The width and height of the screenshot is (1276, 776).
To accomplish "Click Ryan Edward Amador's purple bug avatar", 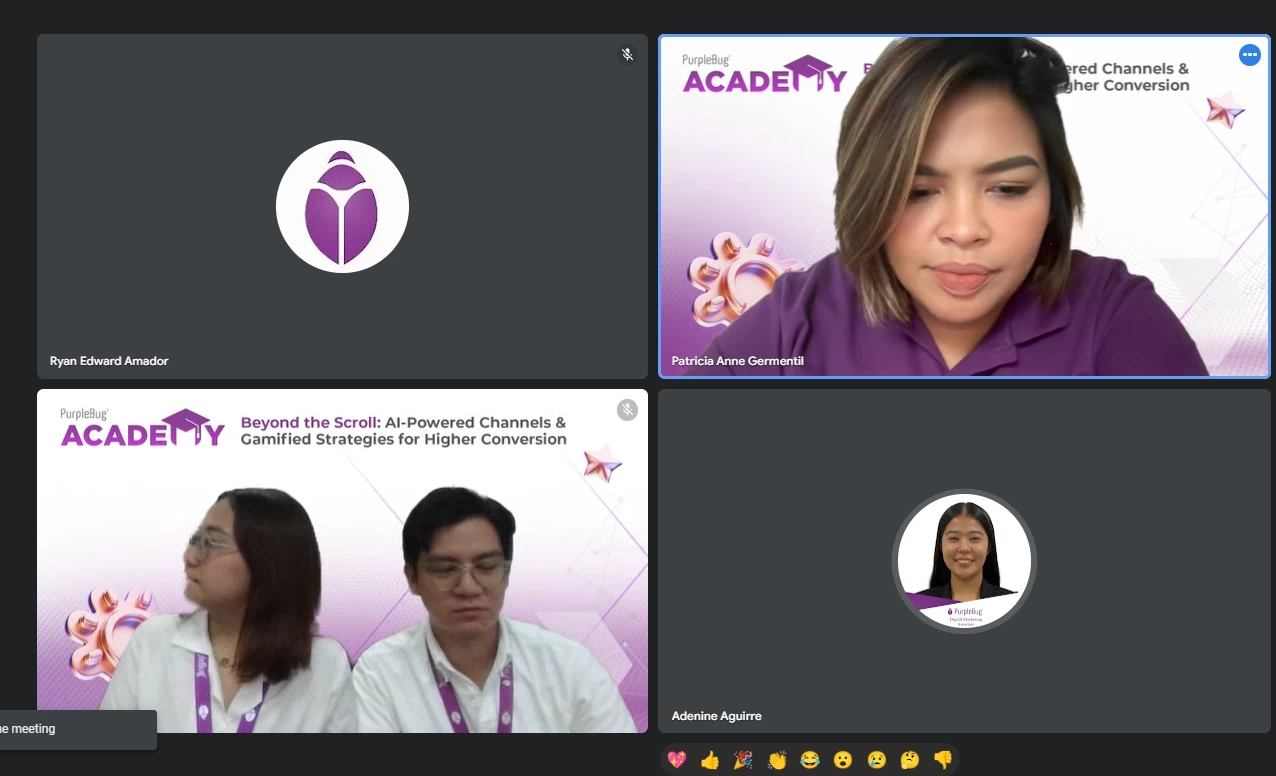I will pos(342,207).
